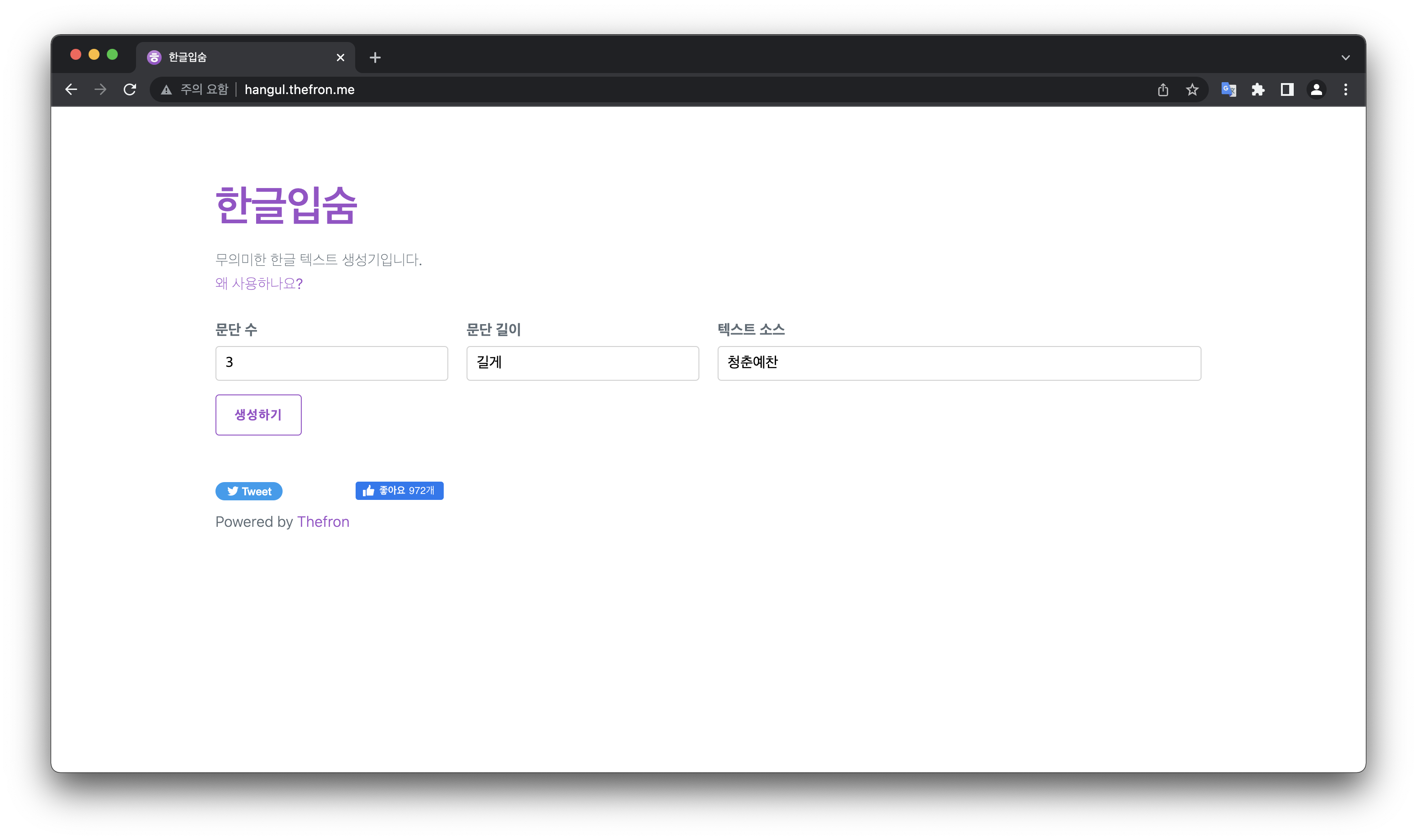This screenshot has height=840, width=1417.
Task: Follow the Thefron link
Action: pos(323,521)
